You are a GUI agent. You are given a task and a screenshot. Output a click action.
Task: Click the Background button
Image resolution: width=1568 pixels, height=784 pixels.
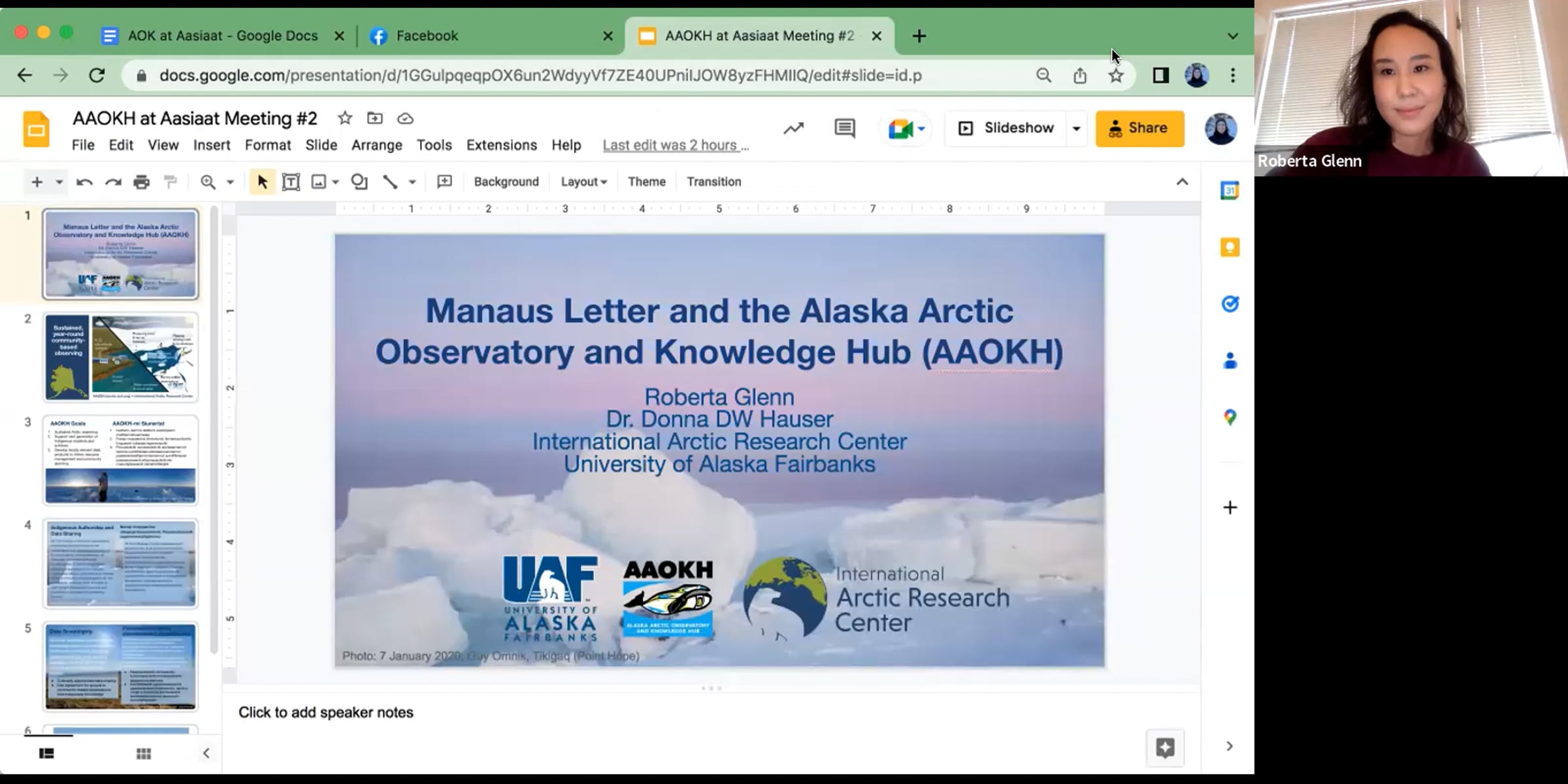point(506,182)
